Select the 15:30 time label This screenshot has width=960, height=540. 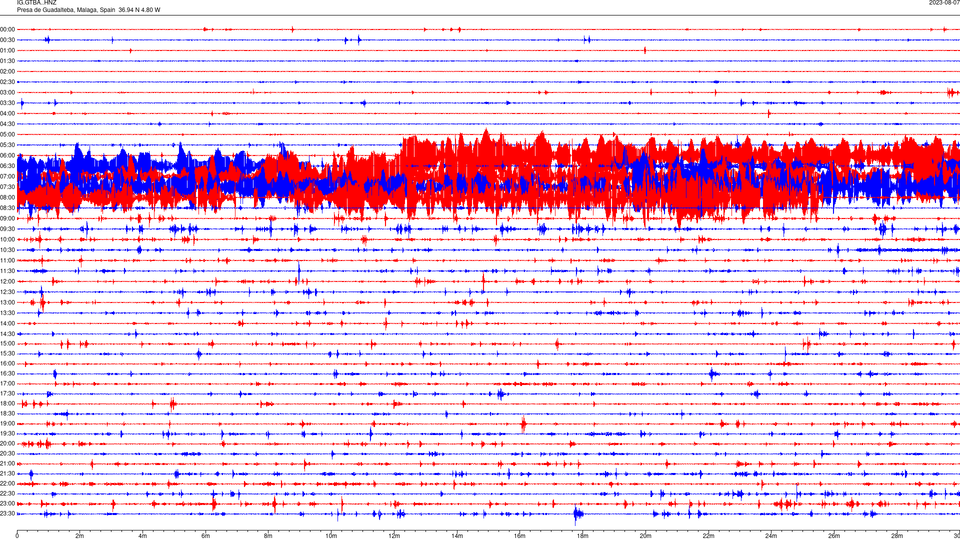pos(7,354)
